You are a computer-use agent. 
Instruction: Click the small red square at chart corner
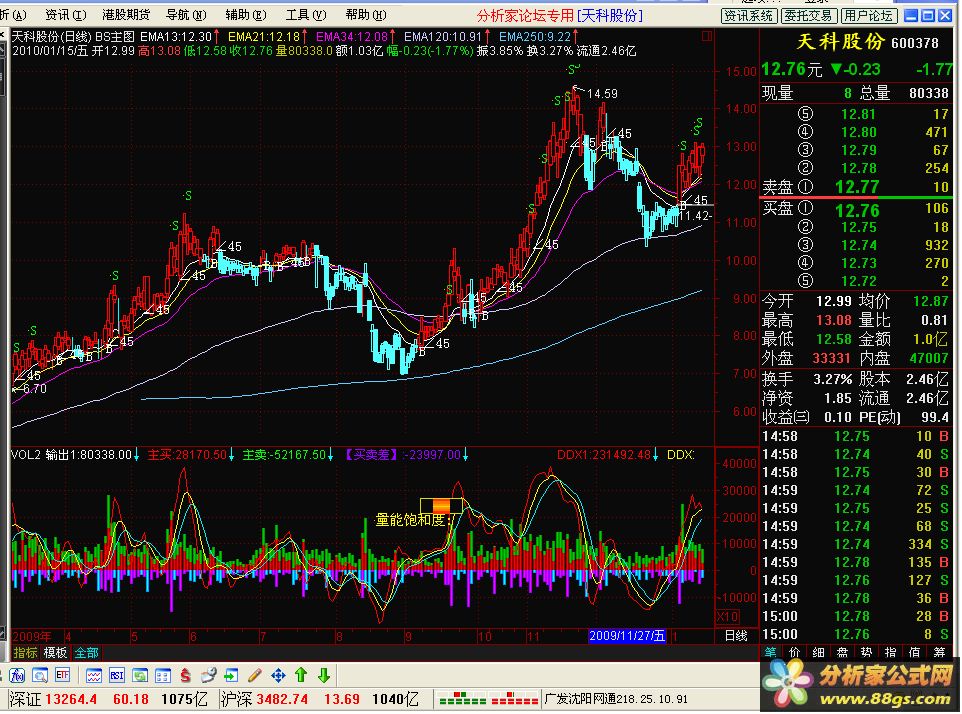point(707,36)
